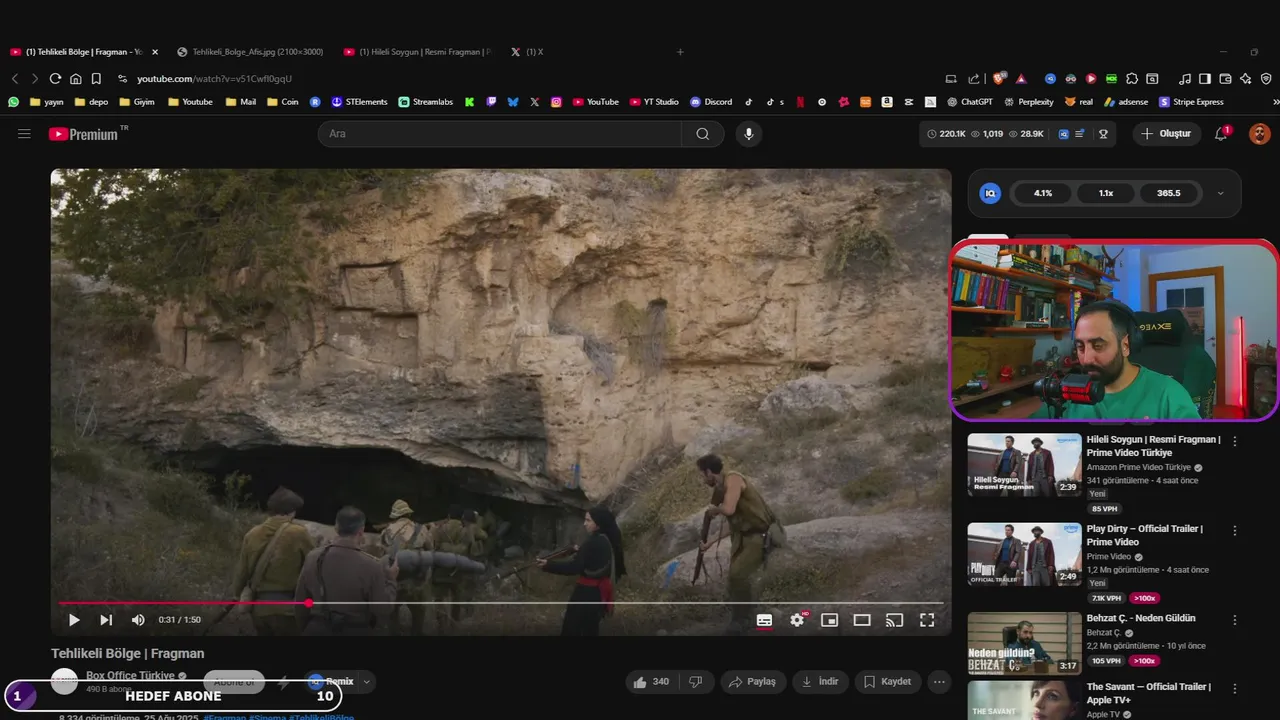The height and width of the screenshot is (720, 1280).
Task: Play the Tehlikeli Bölge trailer video
Action: tap(74, 620)
